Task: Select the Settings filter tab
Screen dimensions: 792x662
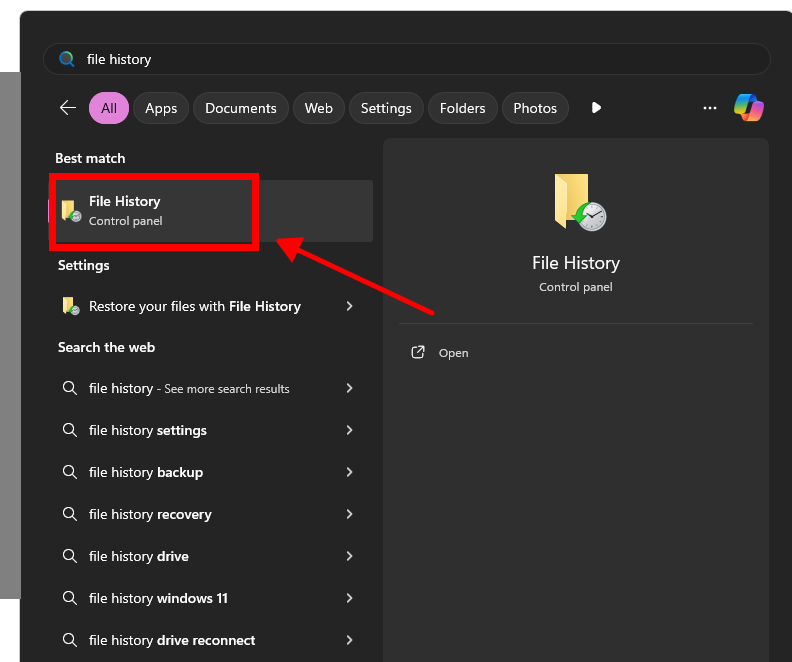Action: click(386, 108)
